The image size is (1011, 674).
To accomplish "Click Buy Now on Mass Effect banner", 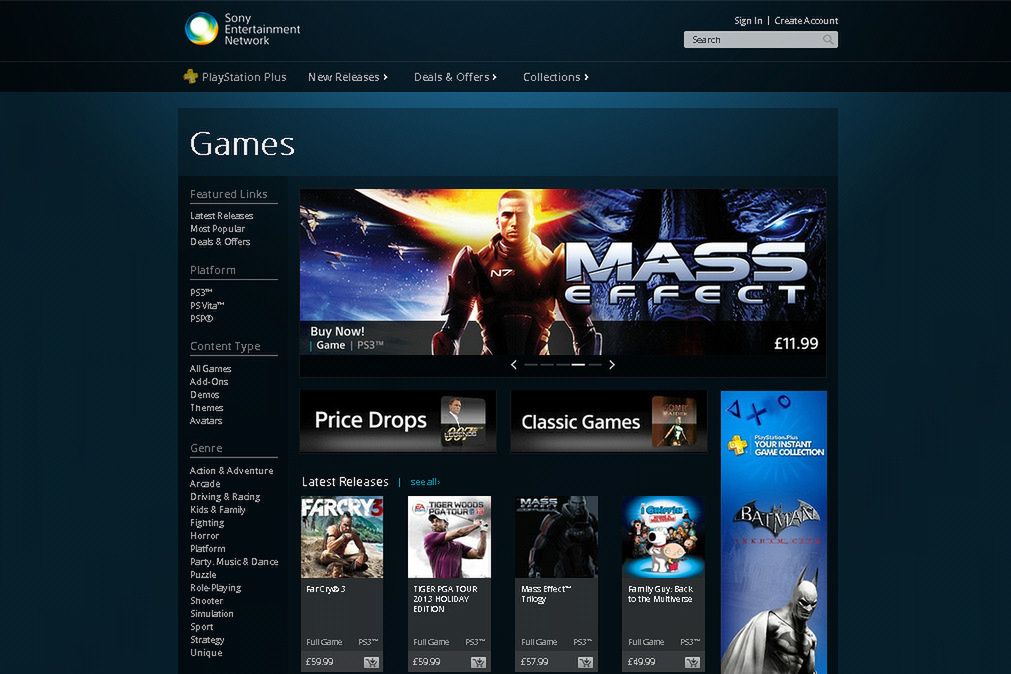I will (337, 331).
